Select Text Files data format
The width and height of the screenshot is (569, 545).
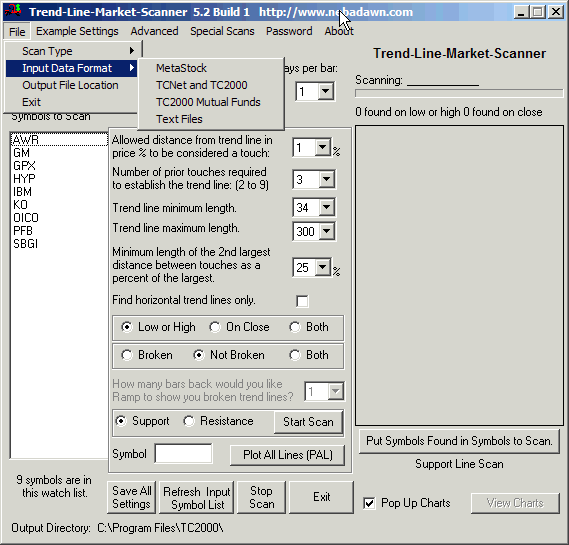click(x=211, y=119)
